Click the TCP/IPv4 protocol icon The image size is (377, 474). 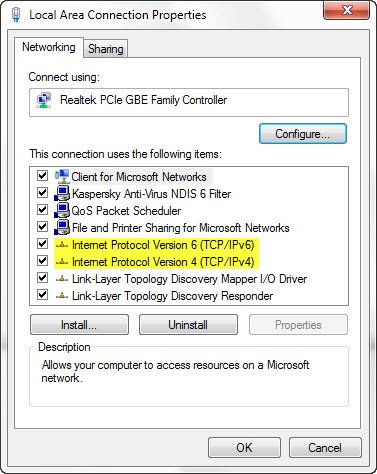pos(62,262)
